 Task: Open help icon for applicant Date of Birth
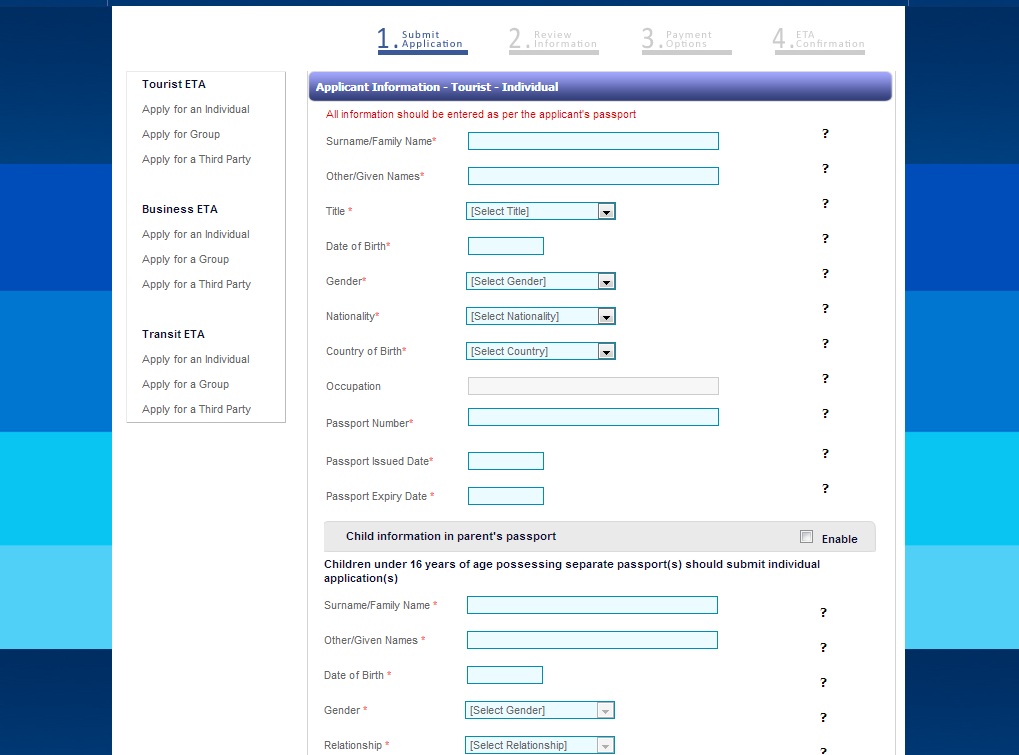(x=825, y=238)
